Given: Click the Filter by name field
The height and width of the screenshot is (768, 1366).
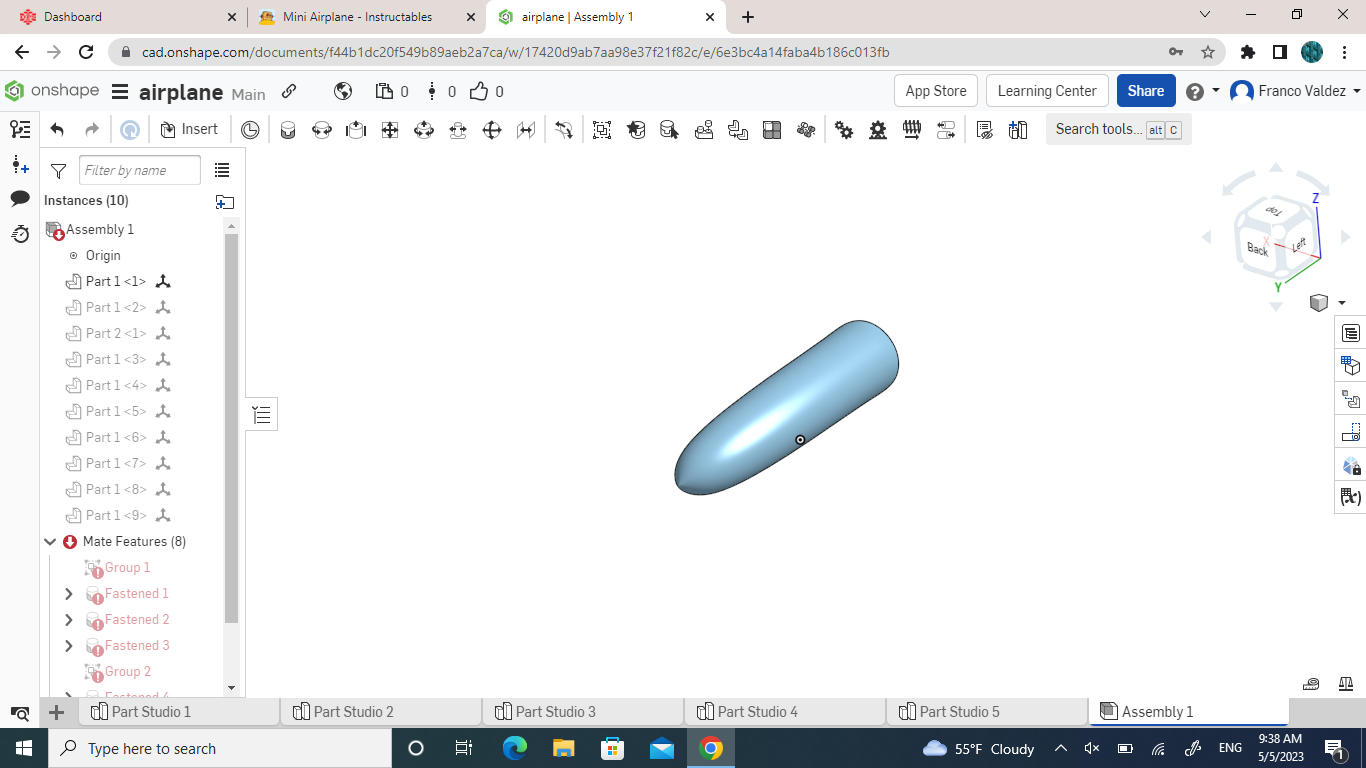Looking at the screenshot, I should point(140,171).
